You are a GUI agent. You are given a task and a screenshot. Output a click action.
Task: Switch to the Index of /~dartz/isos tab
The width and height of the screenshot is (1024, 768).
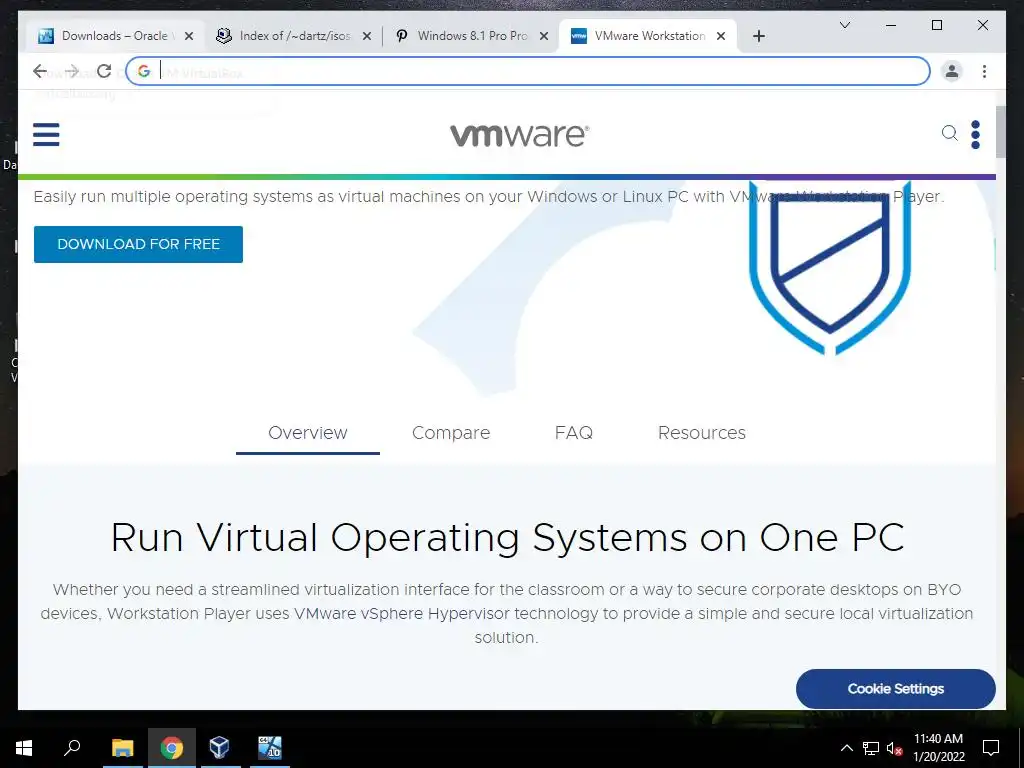[294, 36]
